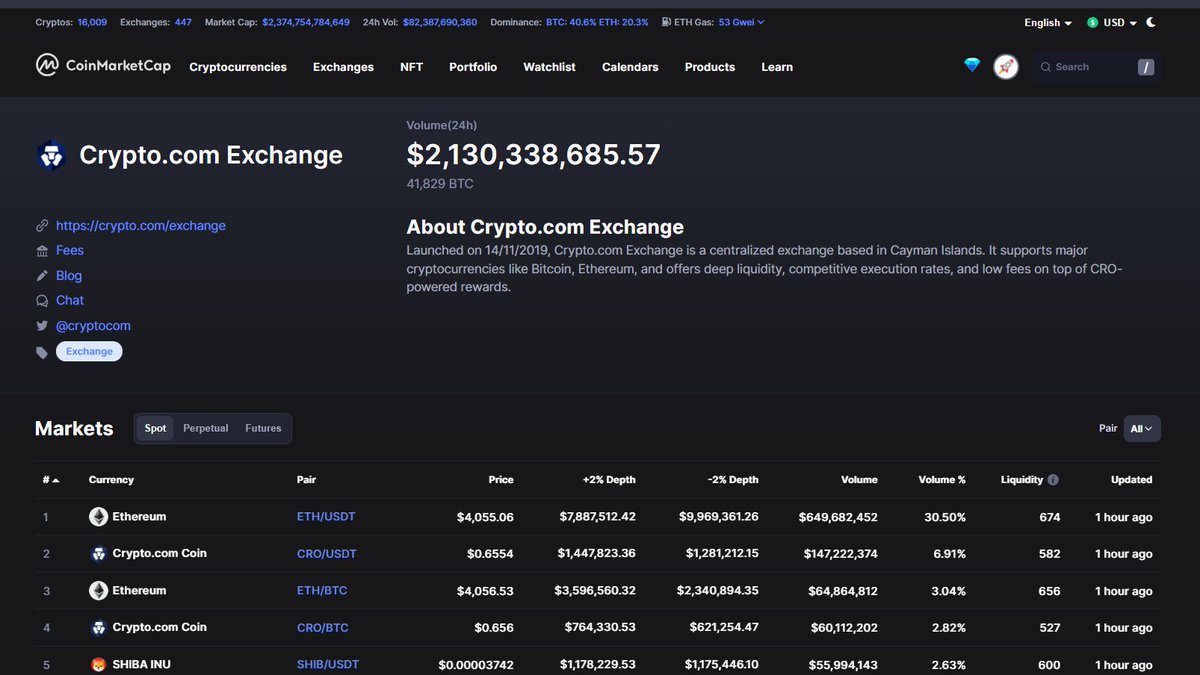Open the @cryptocom Twitter link
This screenshot has height=675, width=1200.
click(x=93, y=326)
